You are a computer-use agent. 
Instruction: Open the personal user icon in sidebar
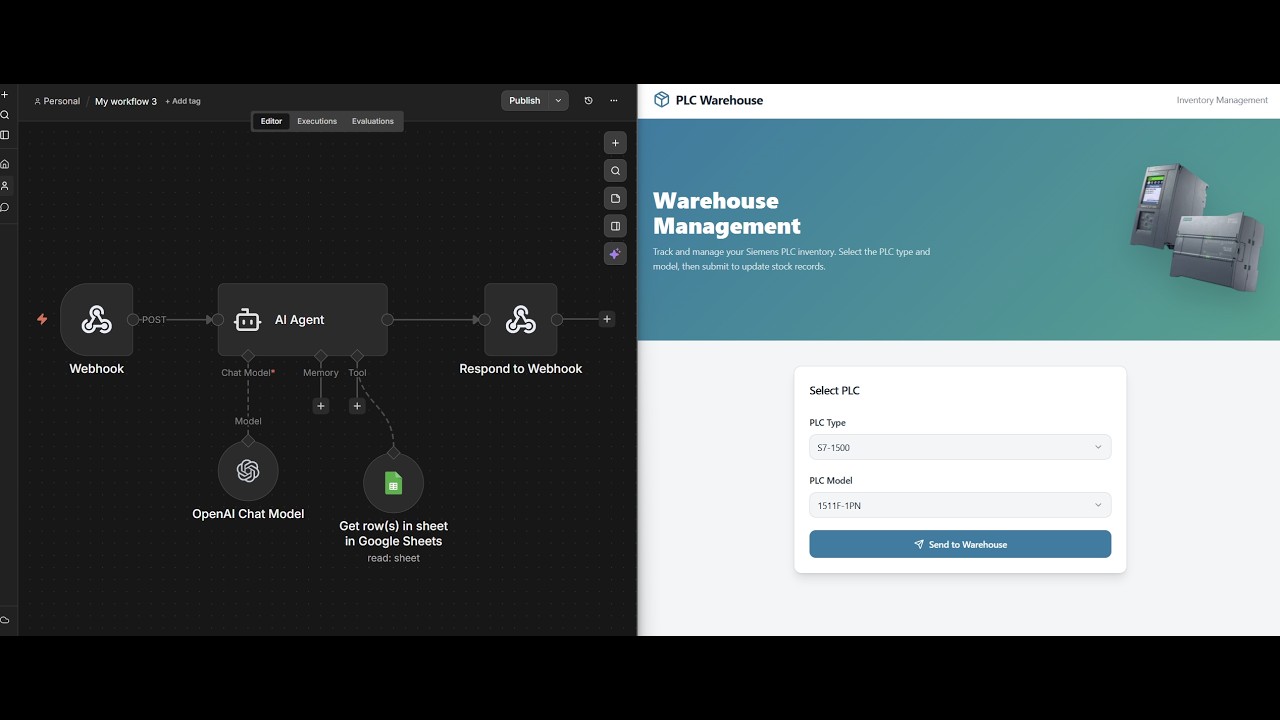pyautogui.click(x=5, y=186)
